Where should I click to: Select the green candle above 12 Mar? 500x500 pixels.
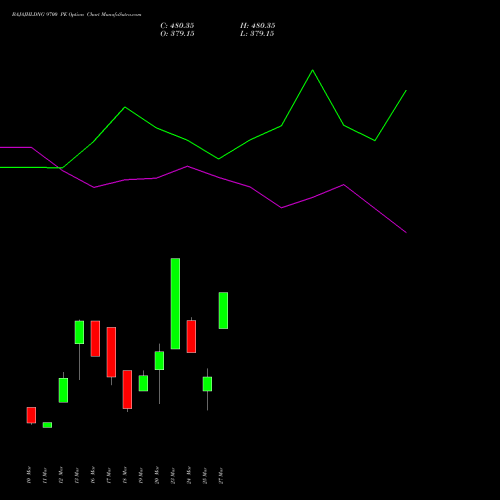tap(63, 390)
